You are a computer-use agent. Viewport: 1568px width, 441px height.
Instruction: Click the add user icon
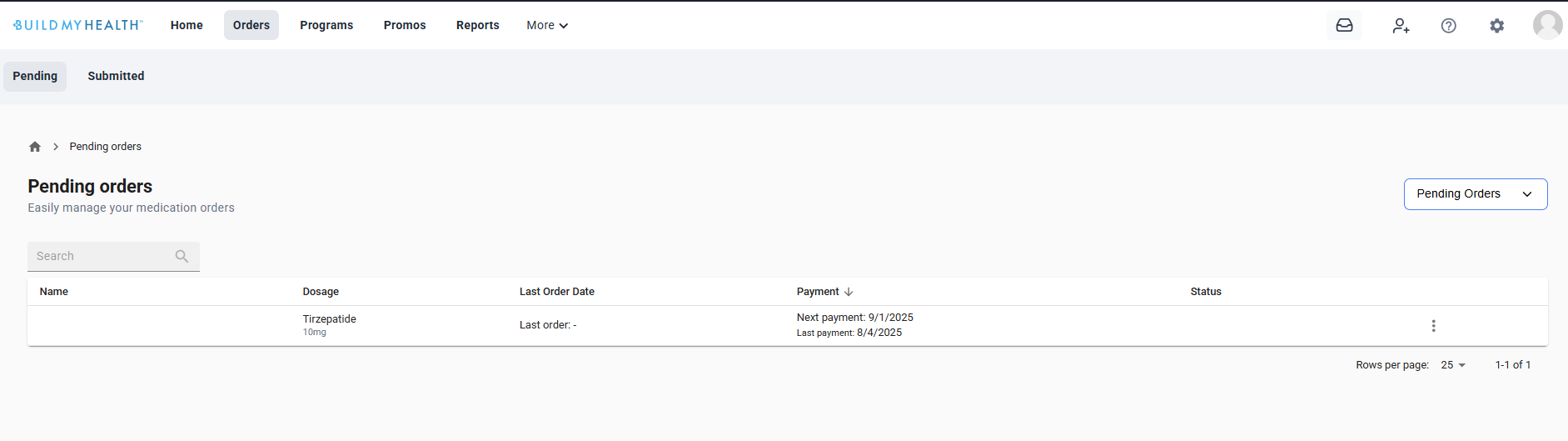pos(1401,26)
